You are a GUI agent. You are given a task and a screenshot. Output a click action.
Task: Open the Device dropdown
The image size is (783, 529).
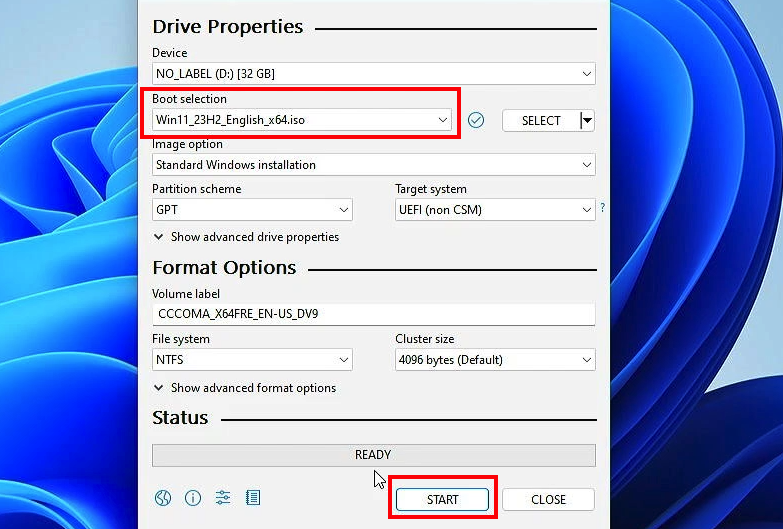coord(374,74)
